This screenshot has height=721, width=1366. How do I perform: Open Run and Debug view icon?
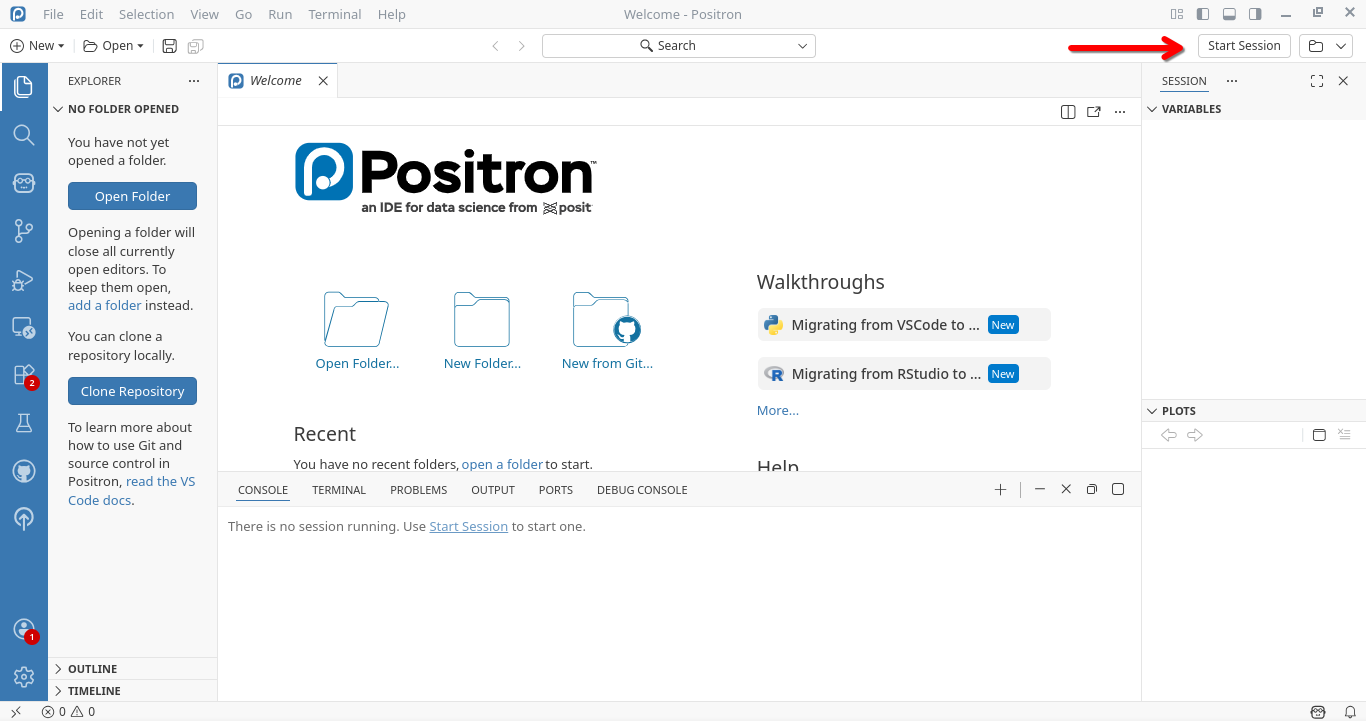click(24, 280)
